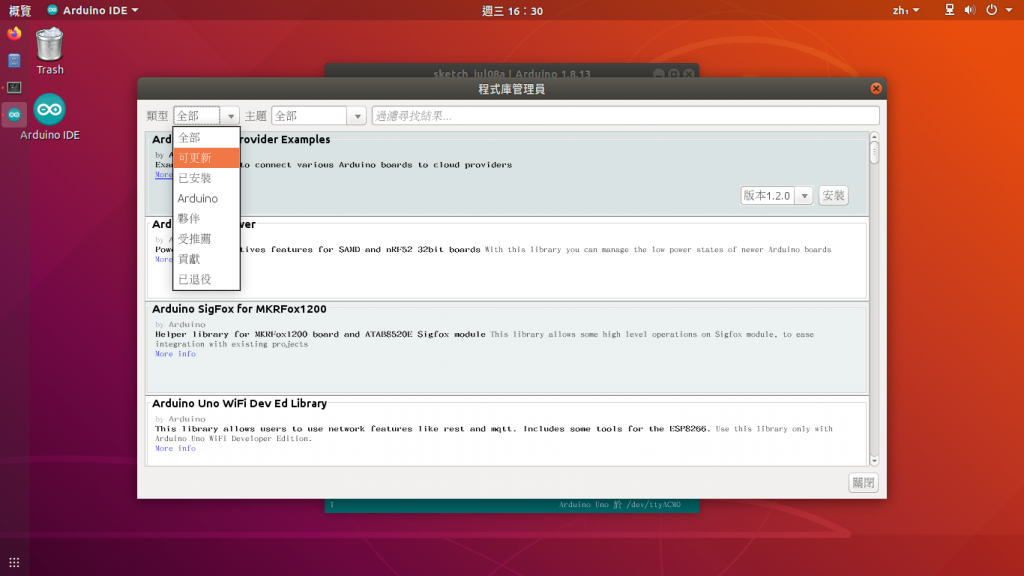
Task: Click the library list scrollbar thumb
Action: (874, 153)
